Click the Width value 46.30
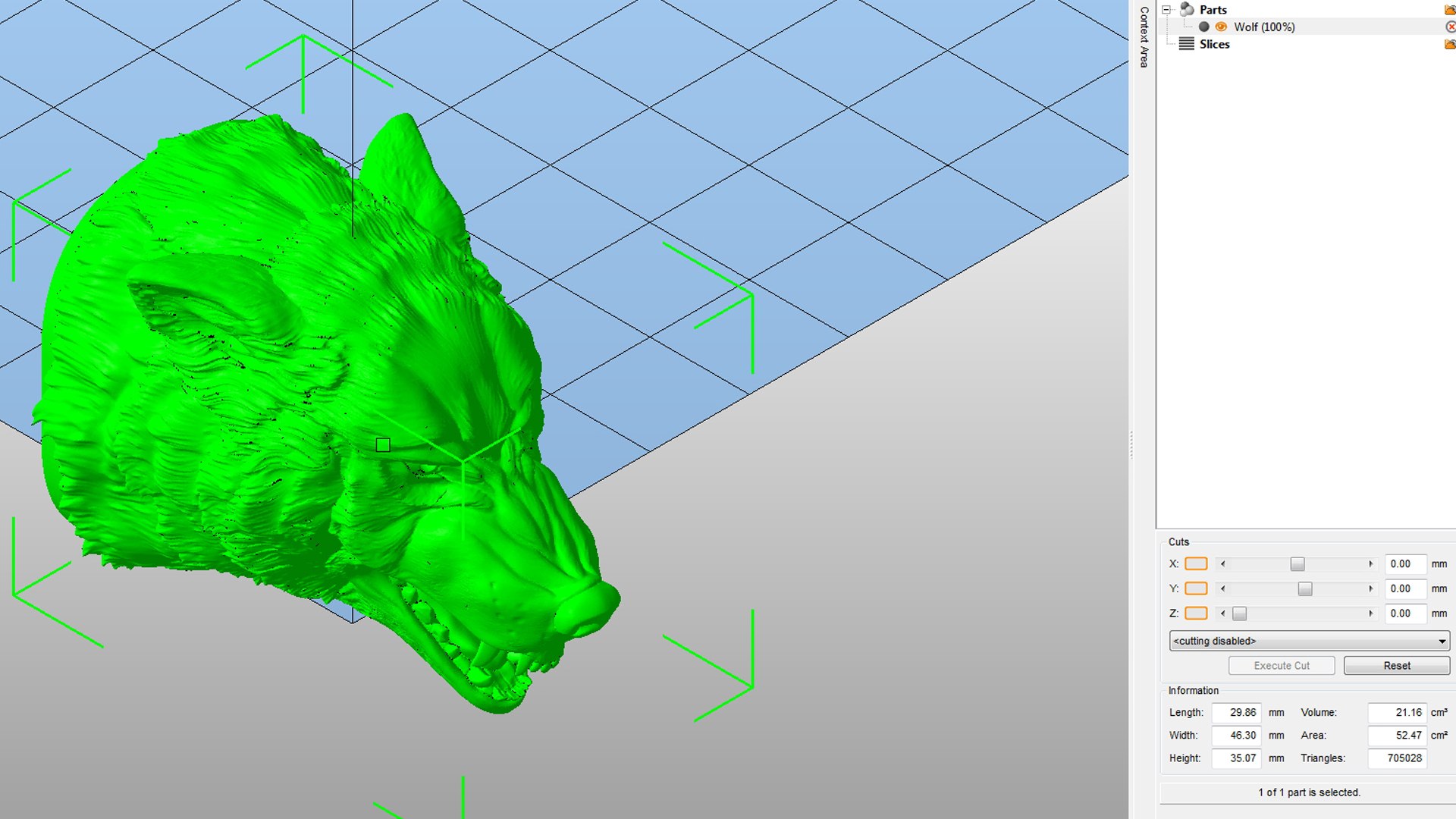1456x819 pixels. 1236,736
